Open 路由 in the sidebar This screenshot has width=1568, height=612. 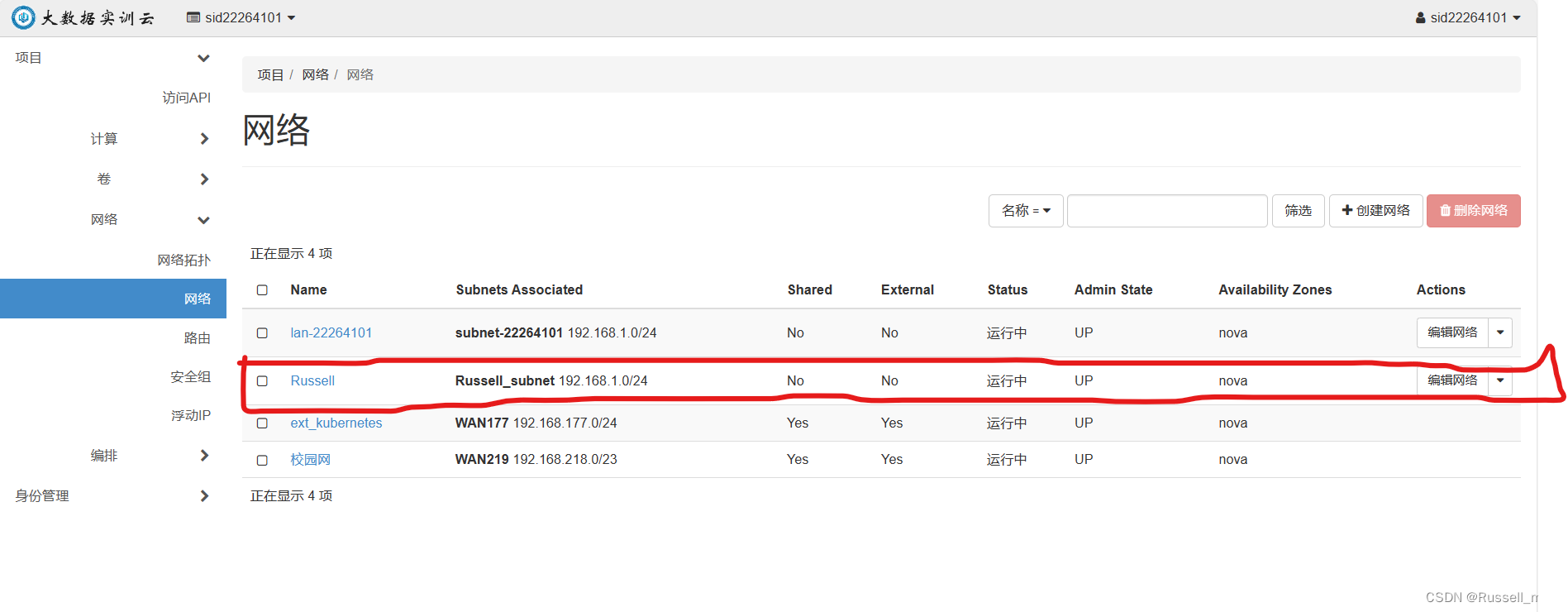197,337
